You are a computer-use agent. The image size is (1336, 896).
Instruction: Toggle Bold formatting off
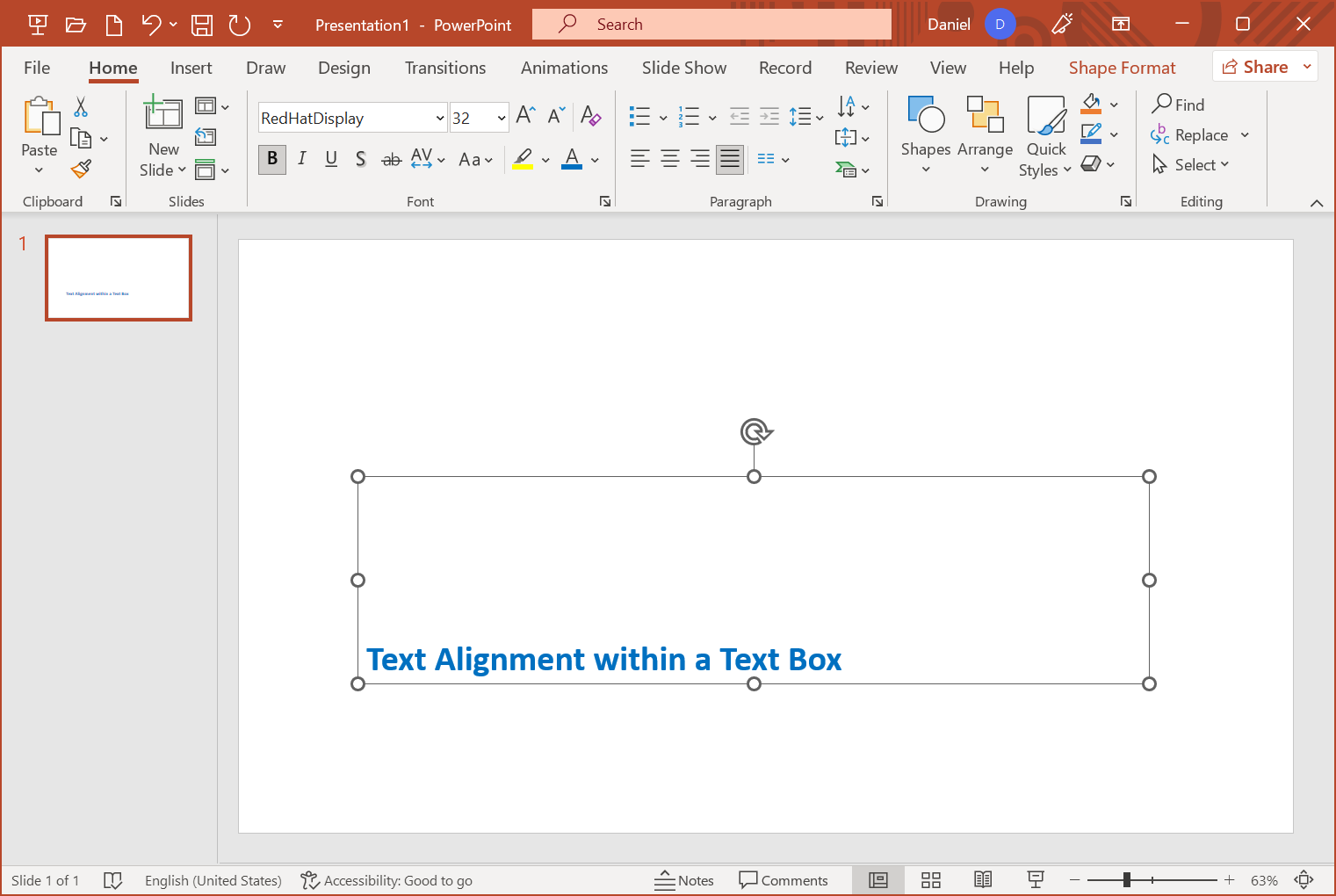click(272, 159)
